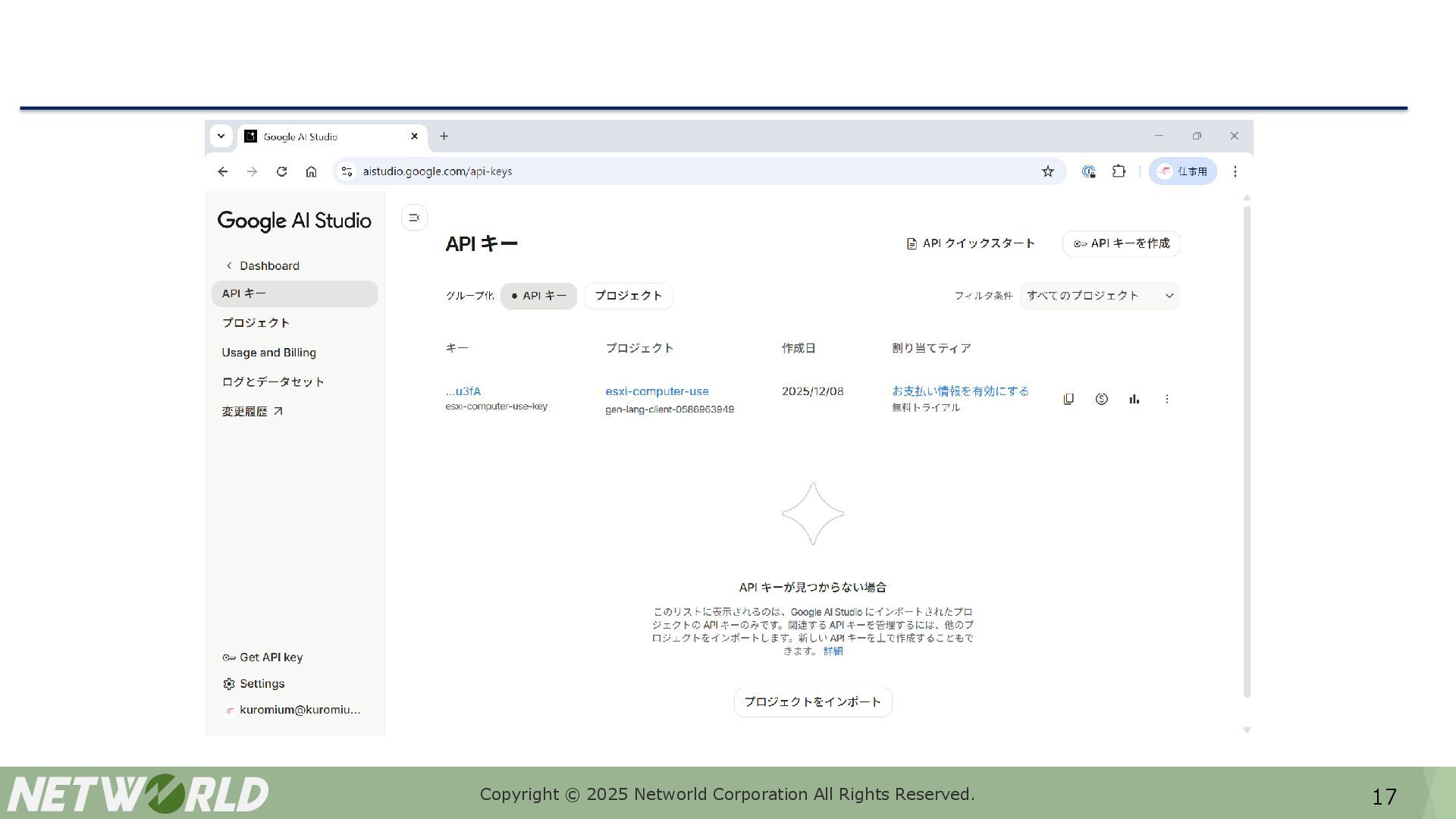Click the browser home icon
This screenshot has height=819, width=1456.
click(x=311, y=171)
